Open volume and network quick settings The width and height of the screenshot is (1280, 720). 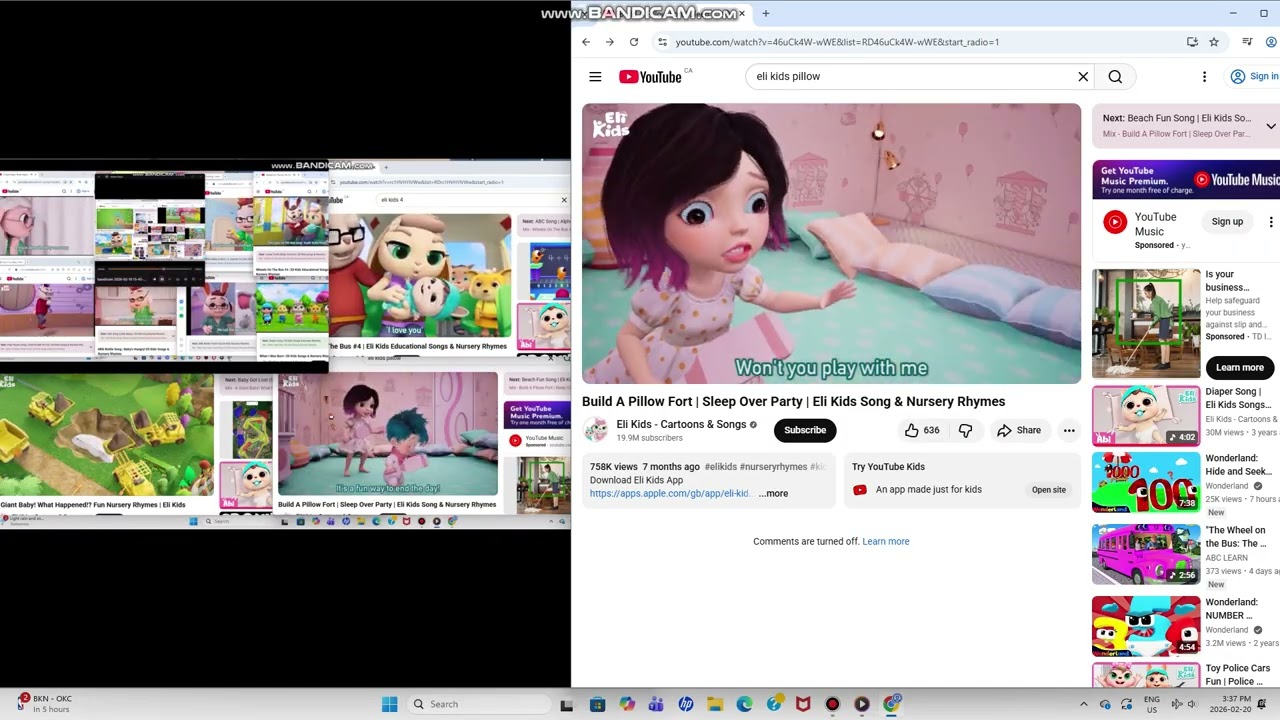pos(1185,704)
